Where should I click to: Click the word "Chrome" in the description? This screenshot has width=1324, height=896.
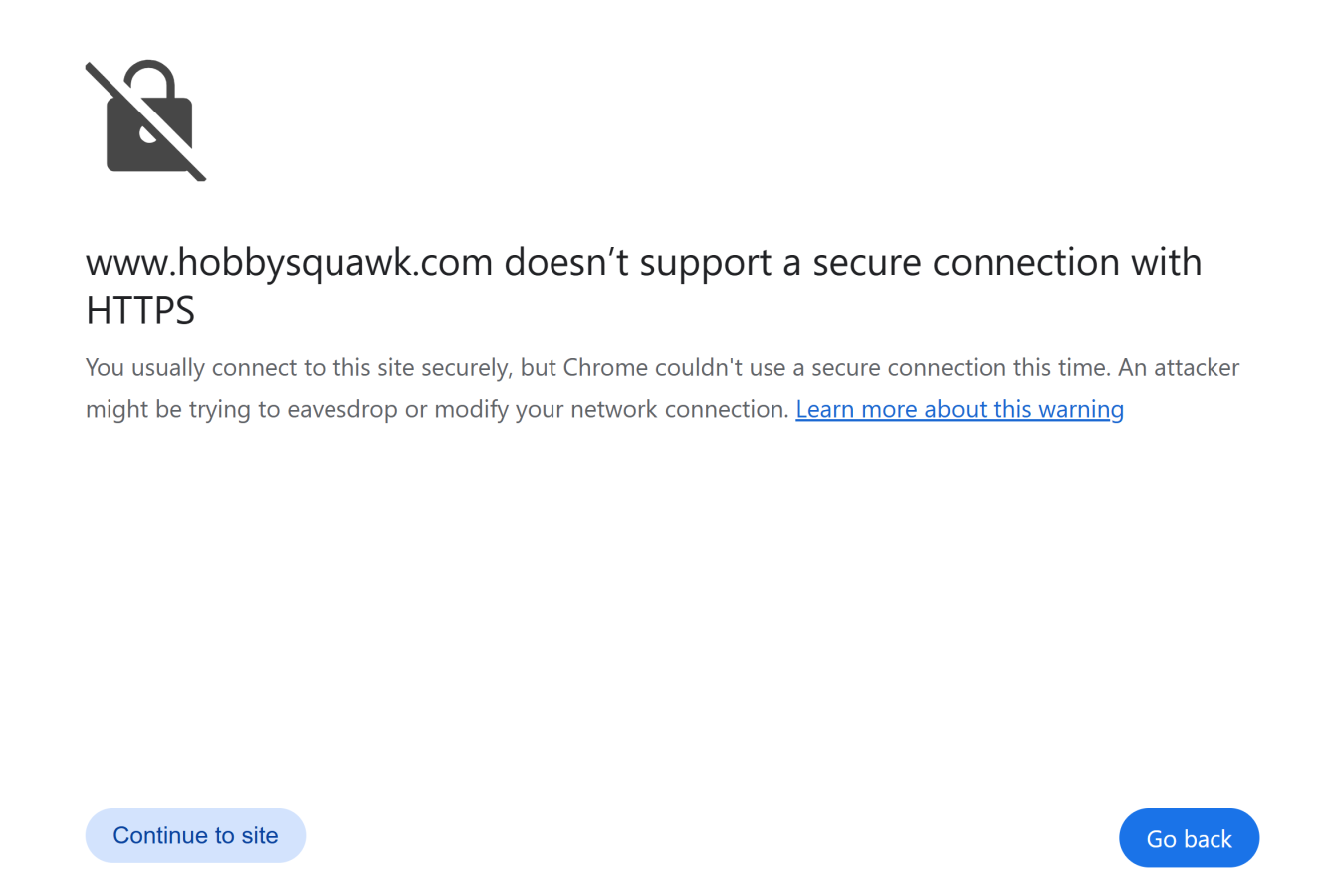605,367
